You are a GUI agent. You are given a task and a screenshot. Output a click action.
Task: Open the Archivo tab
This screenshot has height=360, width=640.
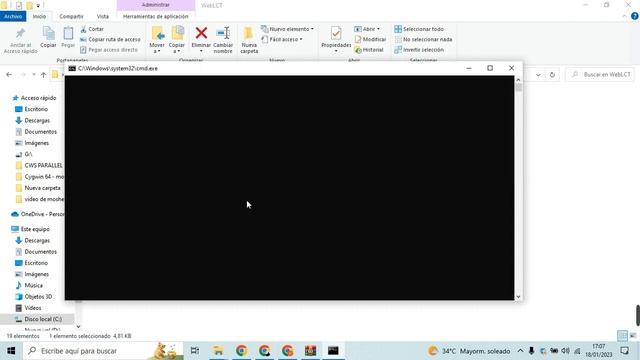pos(13,16)
